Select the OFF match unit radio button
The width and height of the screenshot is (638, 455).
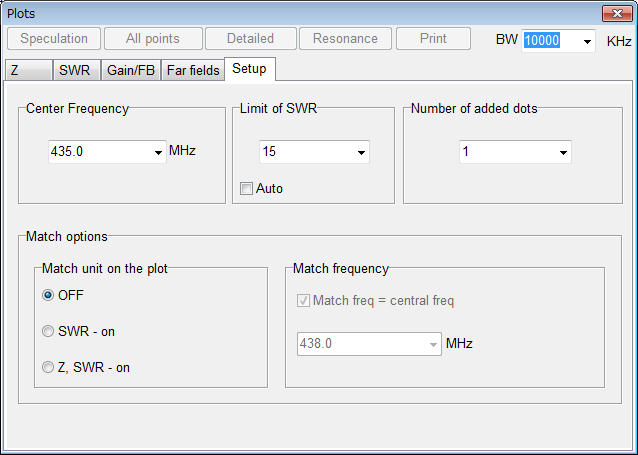[x=48, y=295]
